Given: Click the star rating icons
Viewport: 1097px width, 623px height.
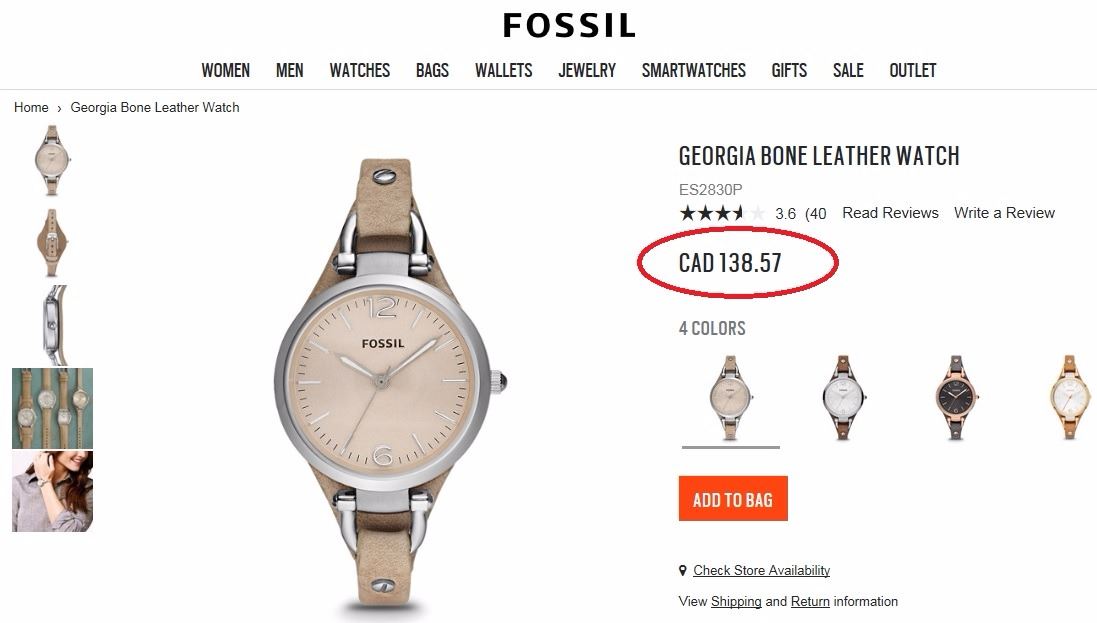Looking at the screenshot, I should [722, 213].
